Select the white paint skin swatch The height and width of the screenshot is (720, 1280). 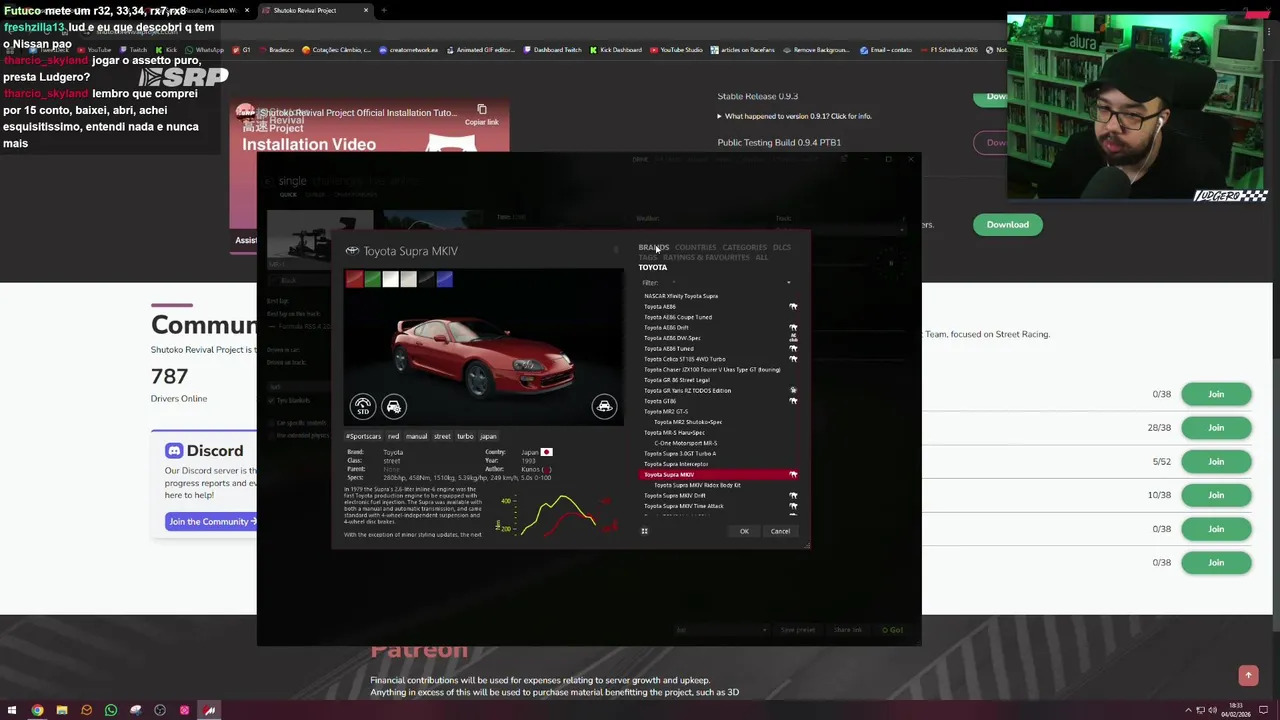pos(390,280)
